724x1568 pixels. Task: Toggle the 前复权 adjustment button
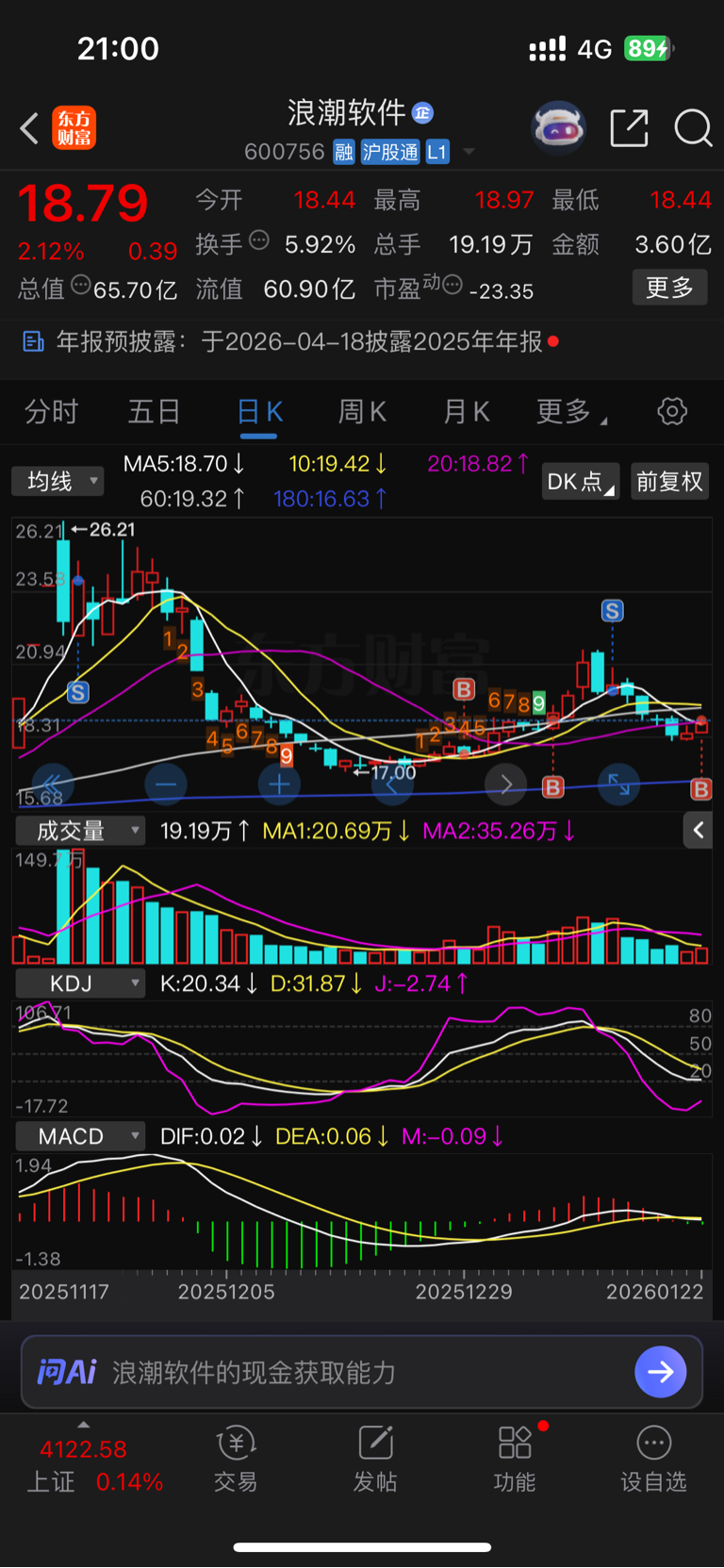pos(669,481)
